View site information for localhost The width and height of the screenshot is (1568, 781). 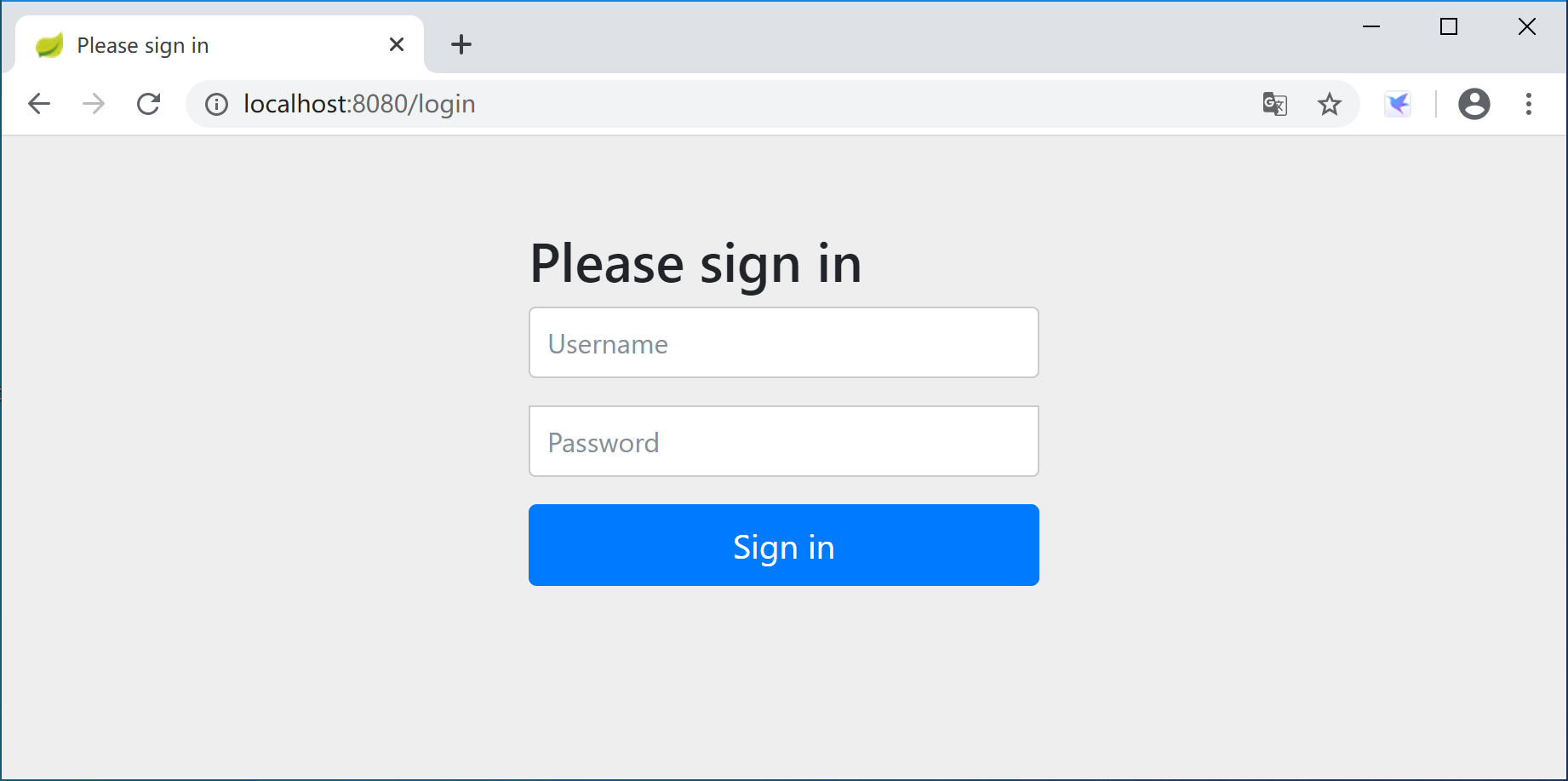tap(217, 104)
